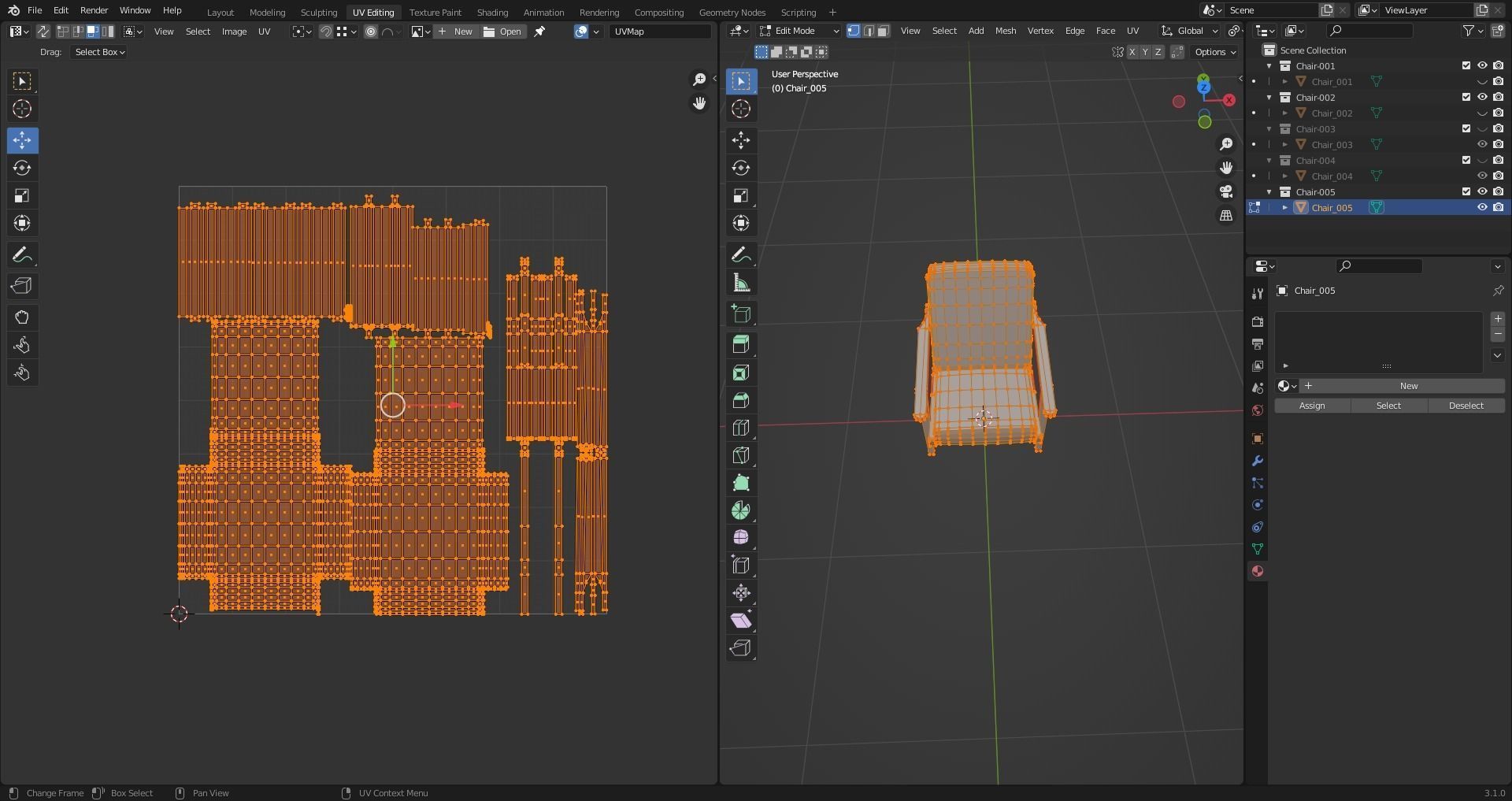Open the UV editor overlays dropdown arrow

point(596,32)
